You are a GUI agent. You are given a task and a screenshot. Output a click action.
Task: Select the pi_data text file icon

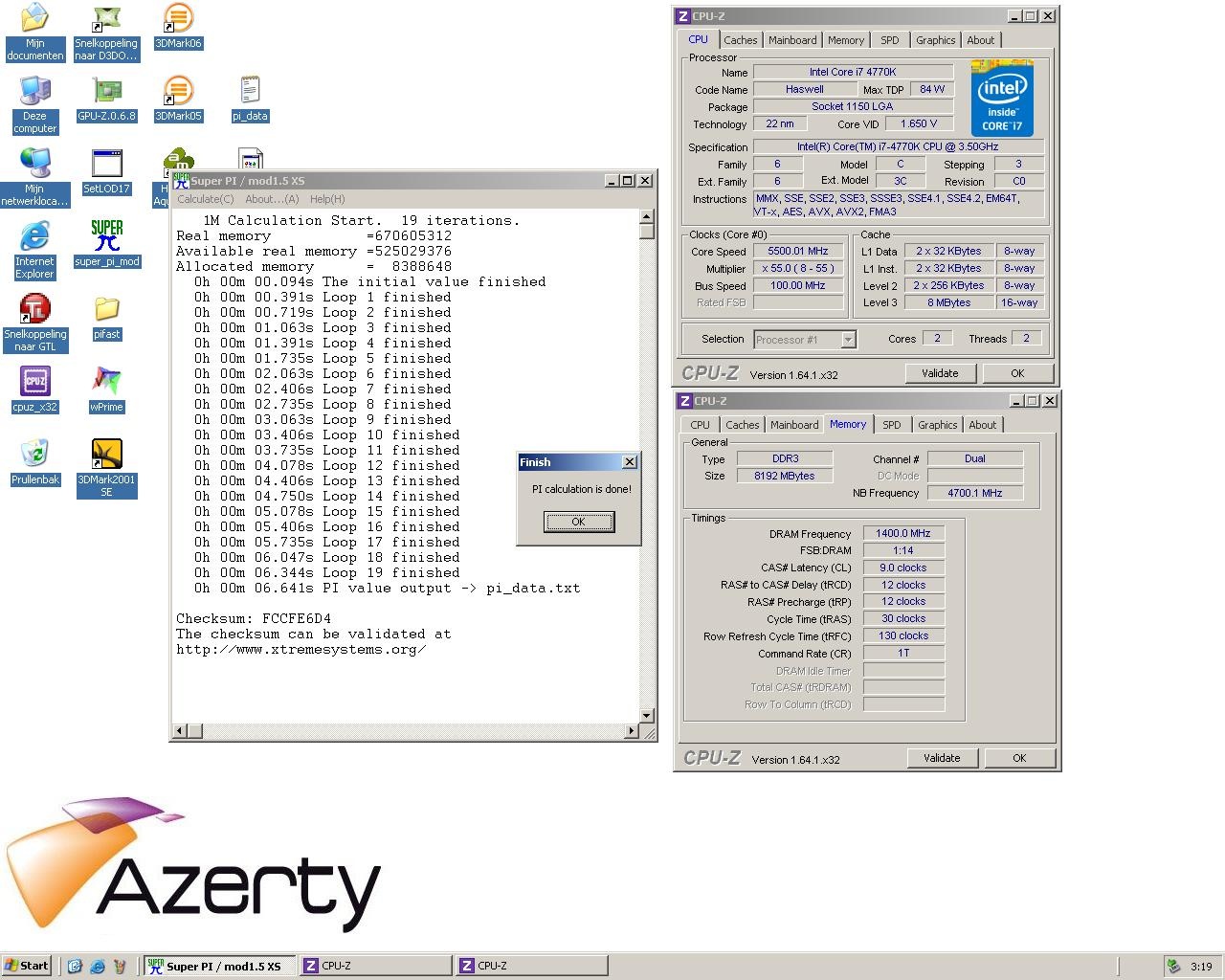(x=250, y=99)
